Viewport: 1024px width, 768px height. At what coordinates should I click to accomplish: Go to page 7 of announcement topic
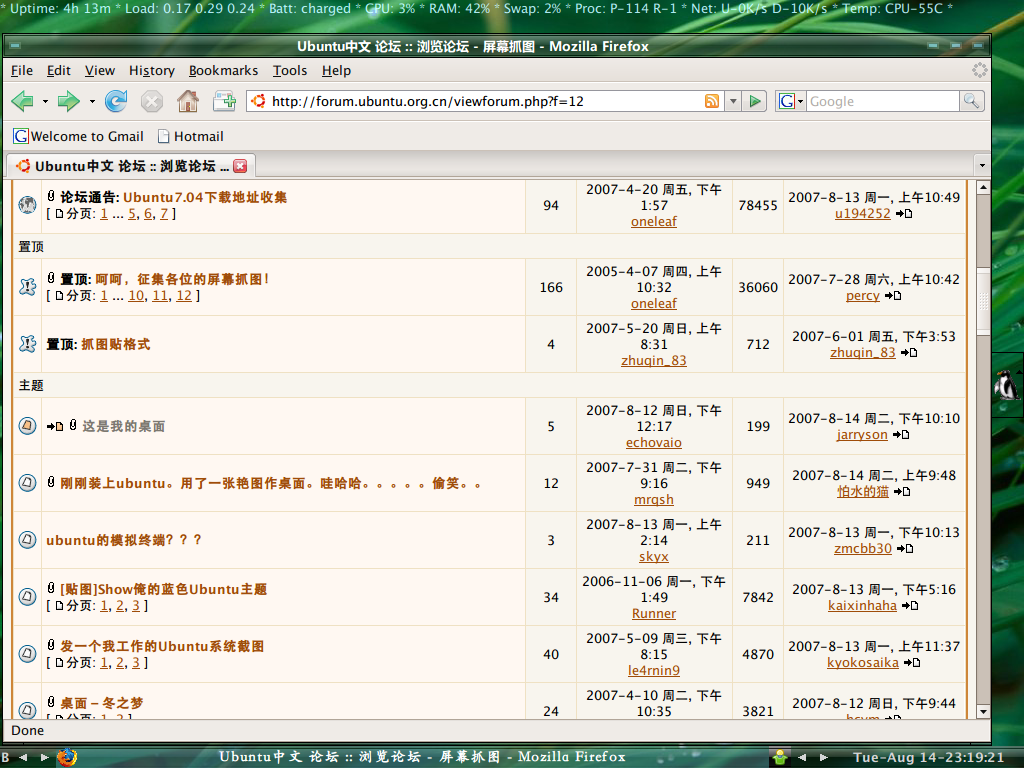pyautogui.click(x=164, y=214)
